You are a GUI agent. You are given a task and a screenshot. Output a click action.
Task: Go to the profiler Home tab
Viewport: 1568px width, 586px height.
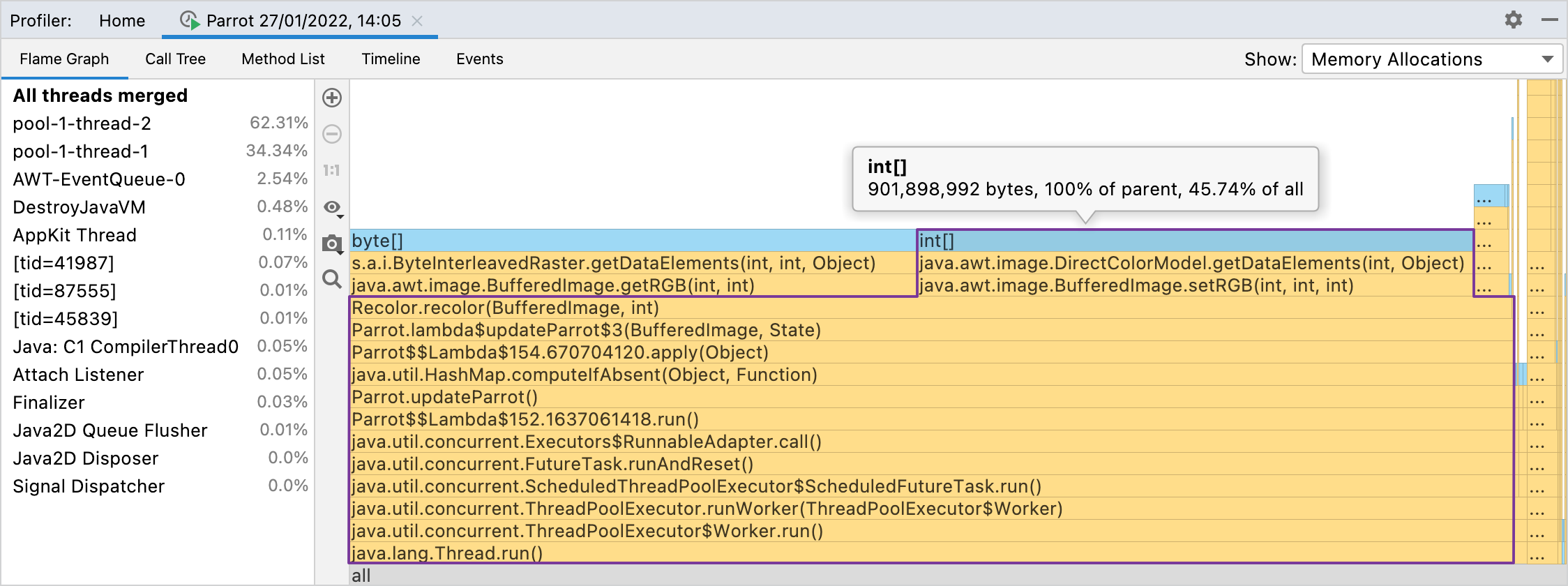point(122,21)
